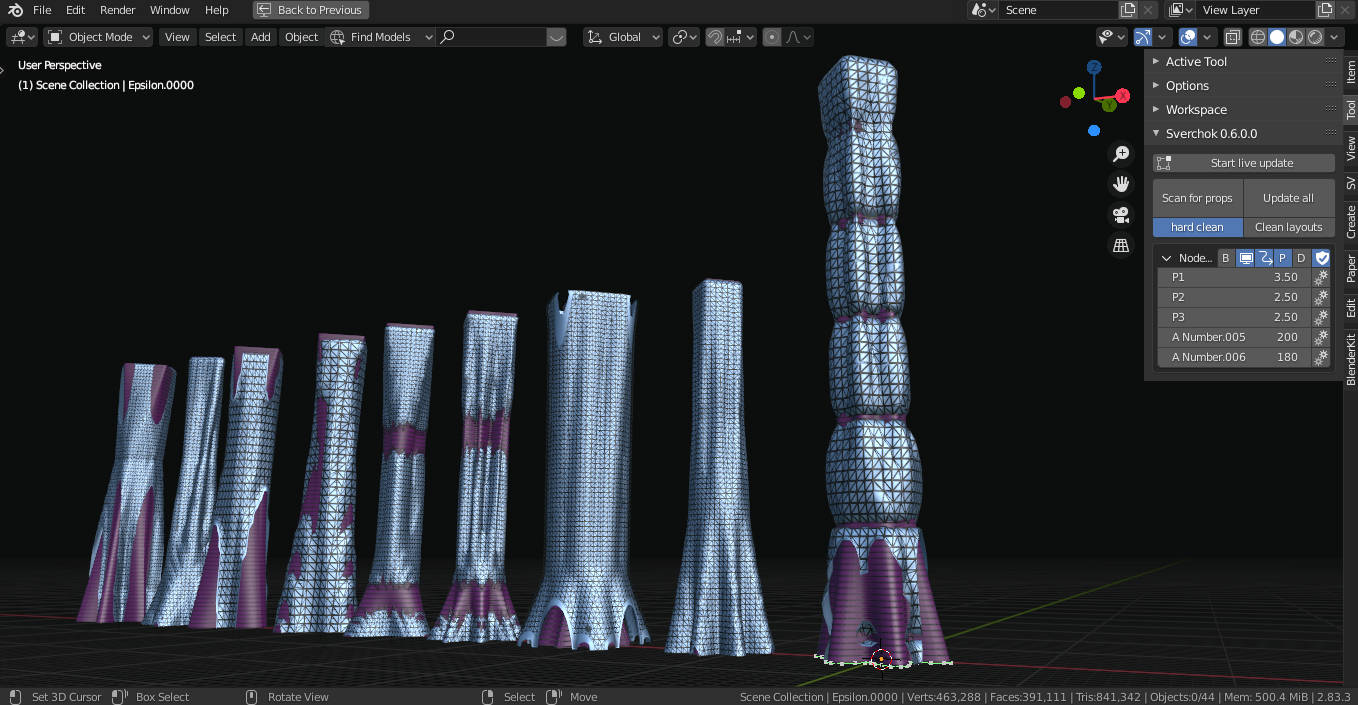Click the Z axis on navigation gizmo

(1094, 67)
